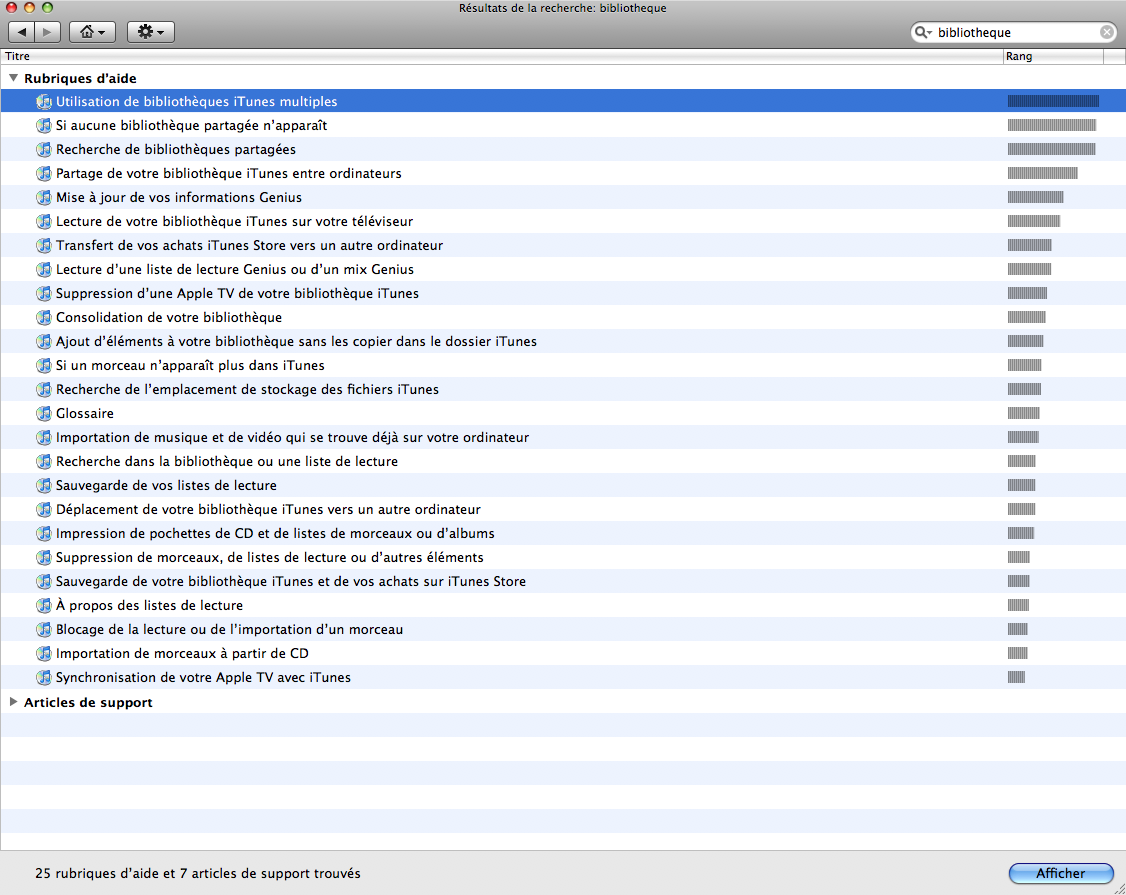Select 'Sauvegarde de vos listes de lecture'
1126x895 pixels.
pos(563,485)
